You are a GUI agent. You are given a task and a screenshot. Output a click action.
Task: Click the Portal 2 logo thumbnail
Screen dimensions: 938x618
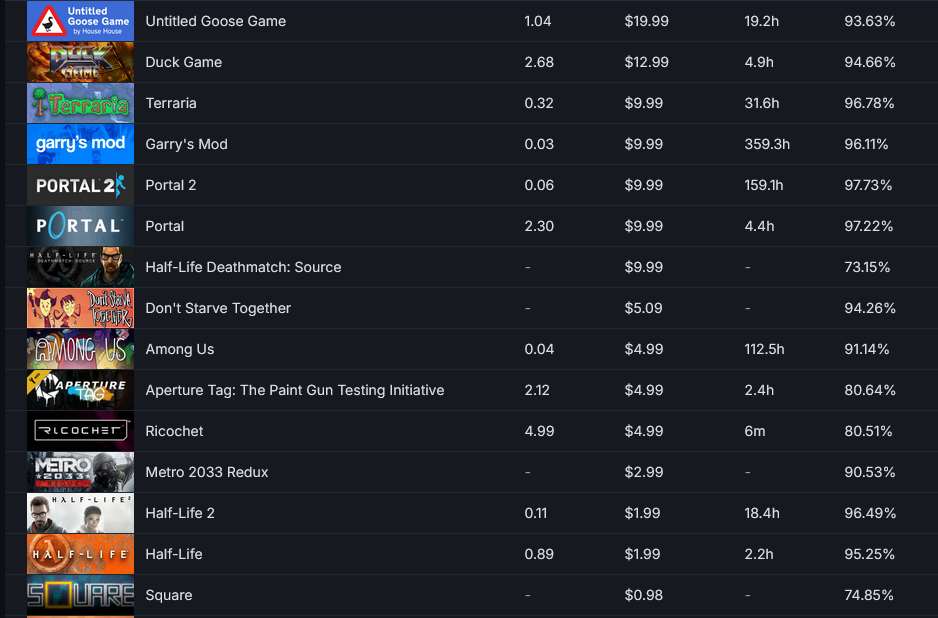80,185
